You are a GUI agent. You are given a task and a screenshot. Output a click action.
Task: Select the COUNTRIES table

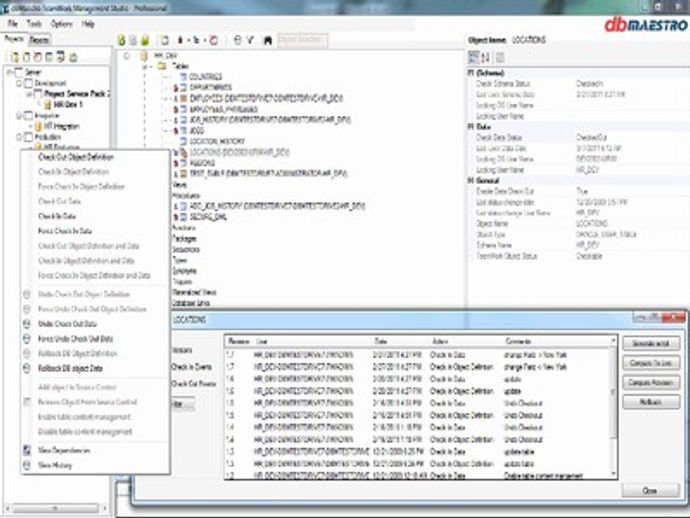point(205,77)
